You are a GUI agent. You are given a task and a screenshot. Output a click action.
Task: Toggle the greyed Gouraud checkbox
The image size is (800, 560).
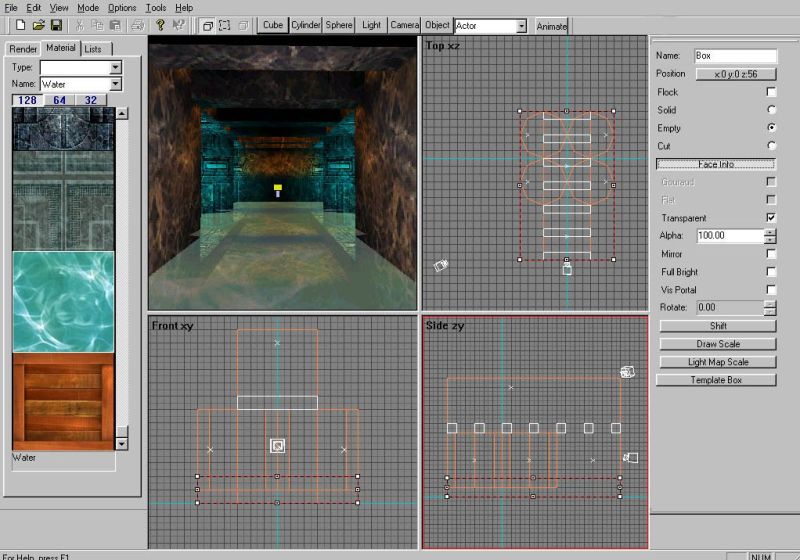tap(771, 182)
